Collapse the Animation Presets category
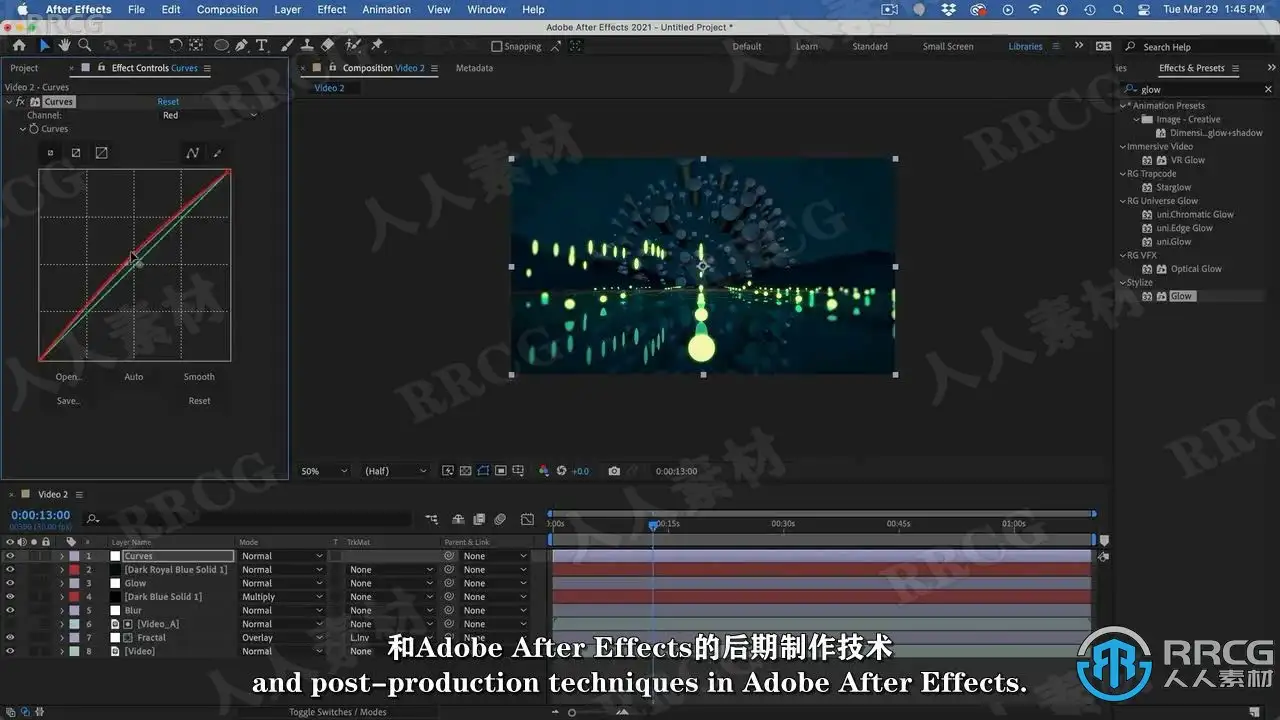Screen dimensions: 1280x720 click(x=1124, y=105)
